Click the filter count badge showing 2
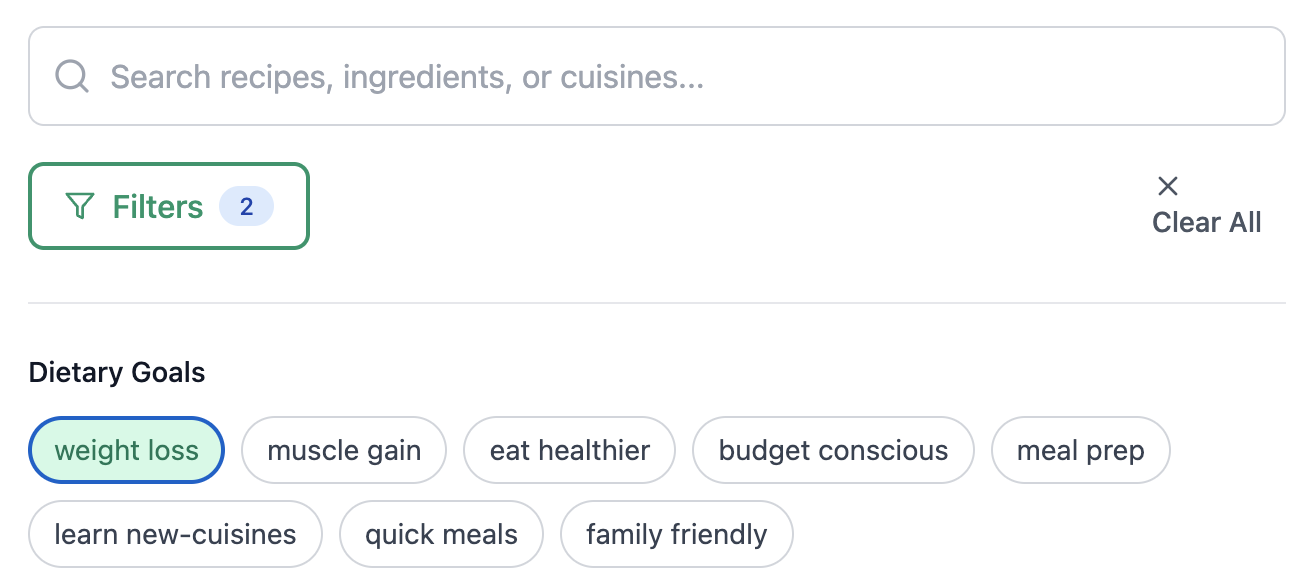The width and height of the screenshot is (1314, 588). pos(246,207)
